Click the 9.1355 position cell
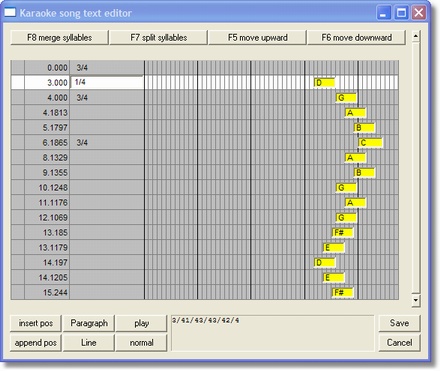The image size is (440, 371). [47, 173]
